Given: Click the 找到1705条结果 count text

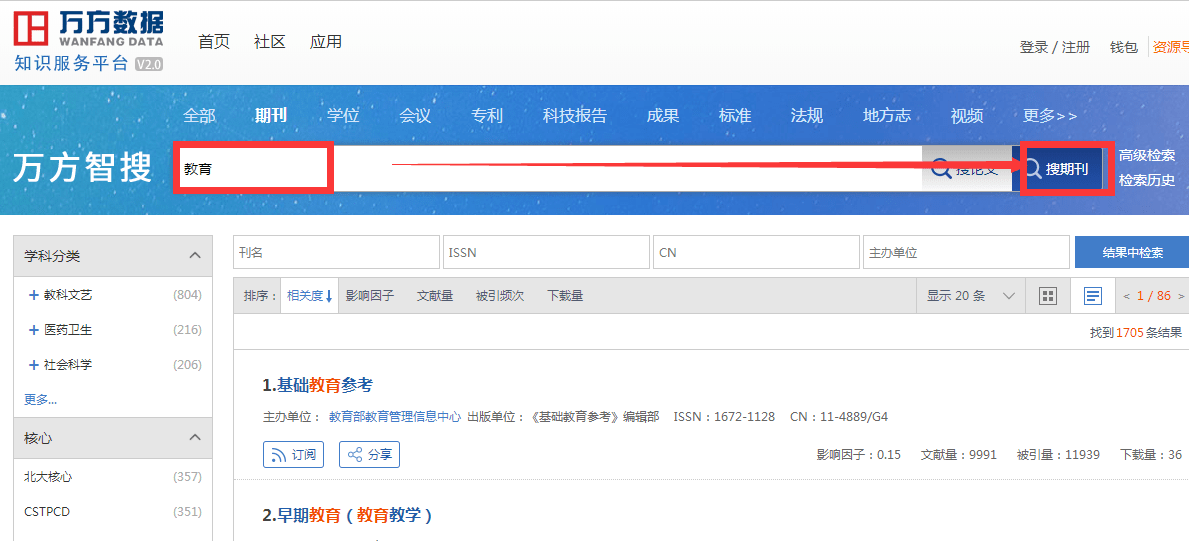Looking at the screenshot, I should (1136, 332).
